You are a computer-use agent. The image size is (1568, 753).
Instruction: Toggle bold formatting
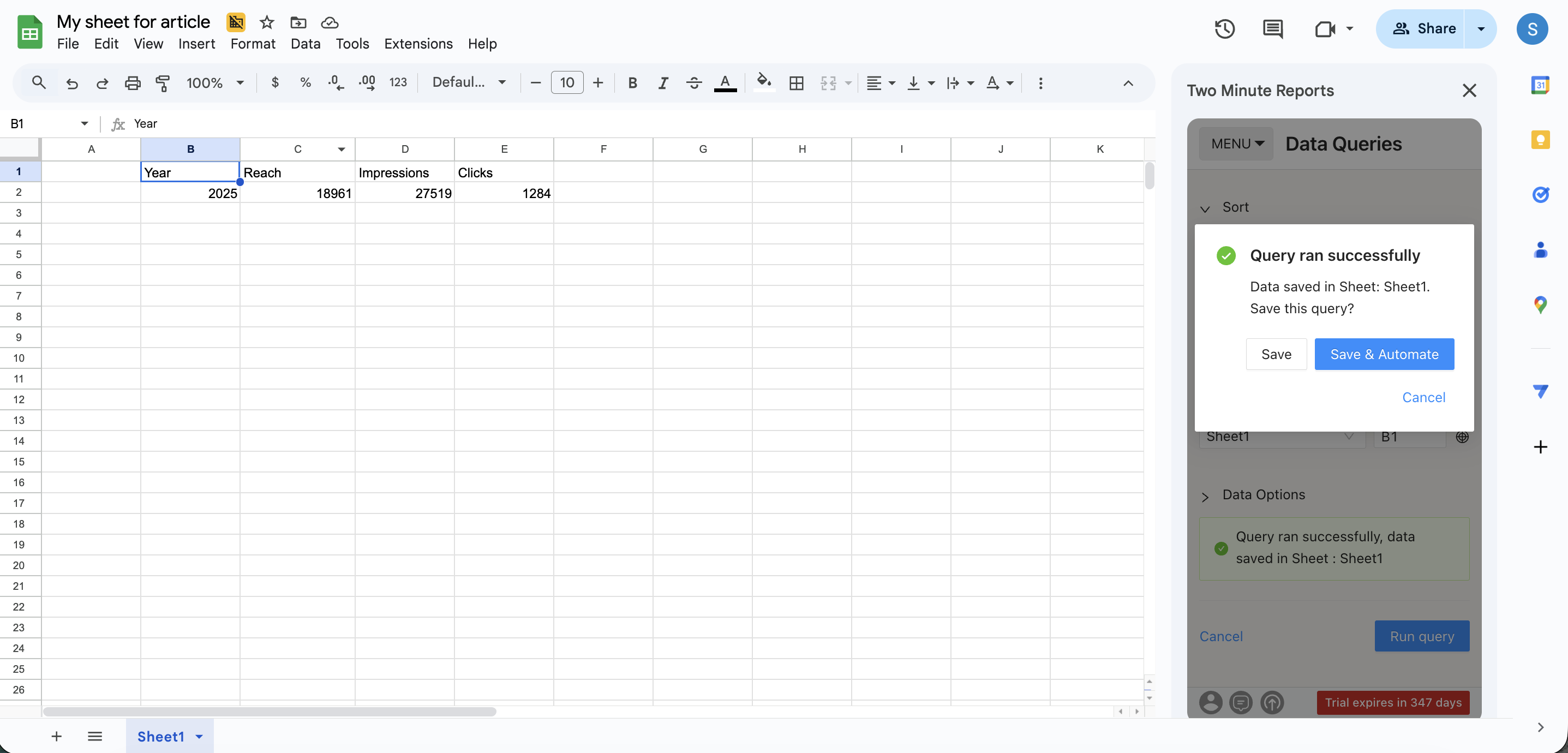632,83
